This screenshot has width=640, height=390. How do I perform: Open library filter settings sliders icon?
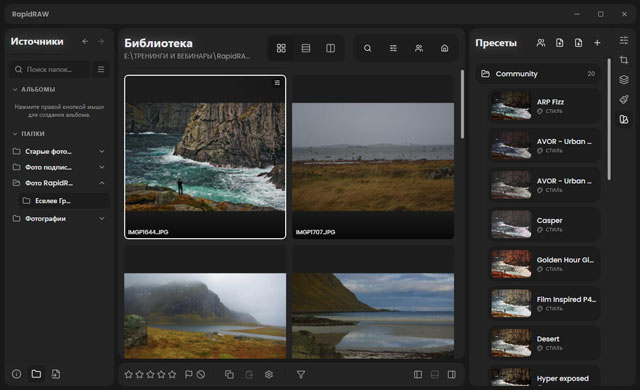pyautogui.click(x=393, y=48)
